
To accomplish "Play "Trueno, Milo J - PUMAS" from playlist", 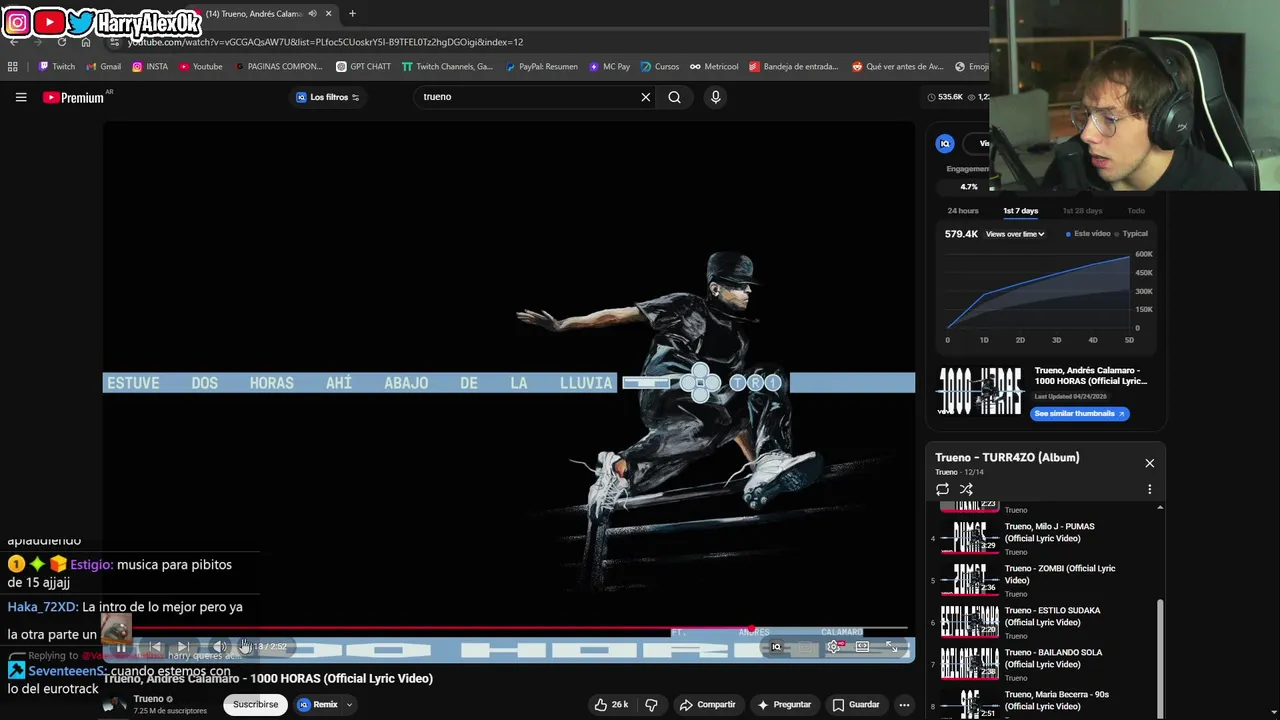I will coord(1043,538).
